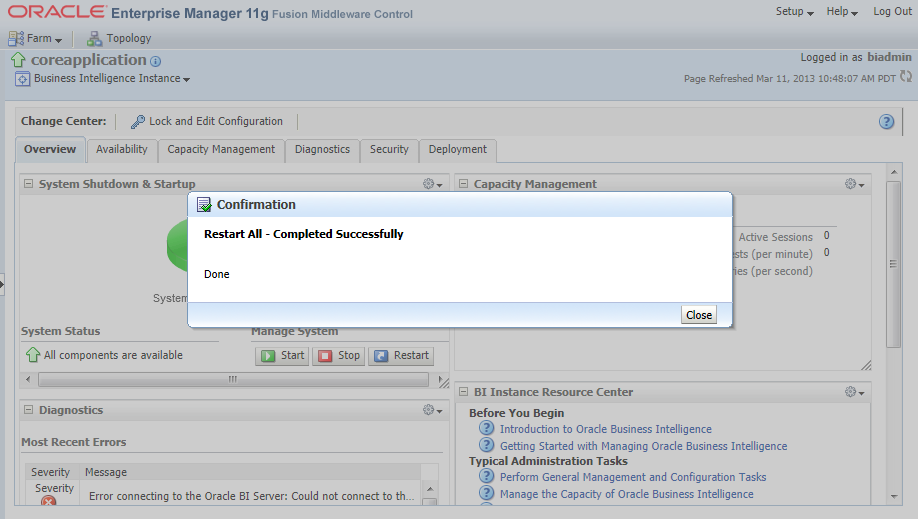Click Start button in Manage System
Image resolution: width=918 pixels, height=519 pixels.
[283, 356]
